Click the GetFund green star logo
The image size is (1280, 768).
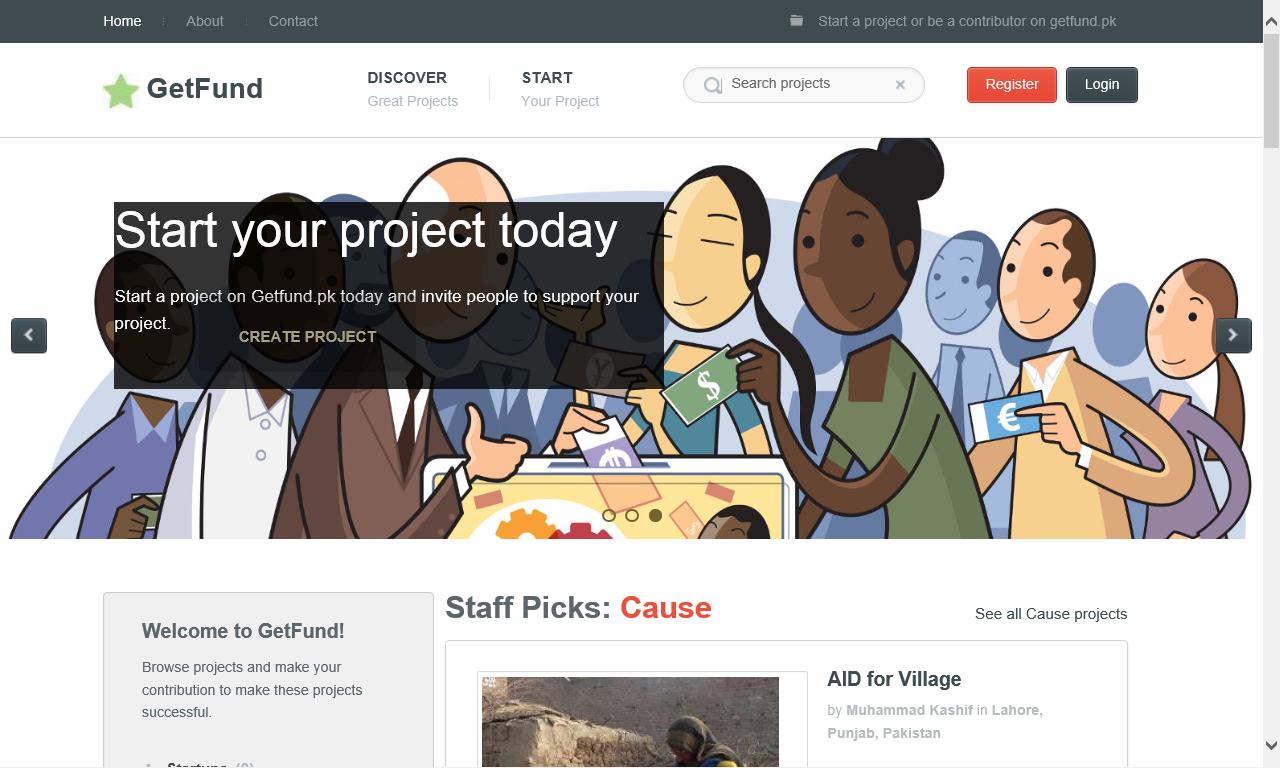click(121, 91)
